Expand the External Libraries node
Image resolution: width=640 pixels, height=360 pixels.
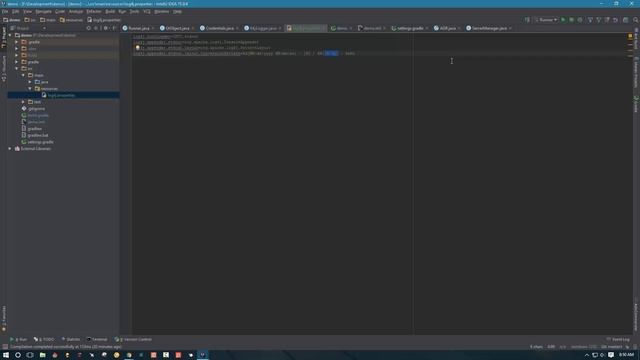click(x=10, y=149)
